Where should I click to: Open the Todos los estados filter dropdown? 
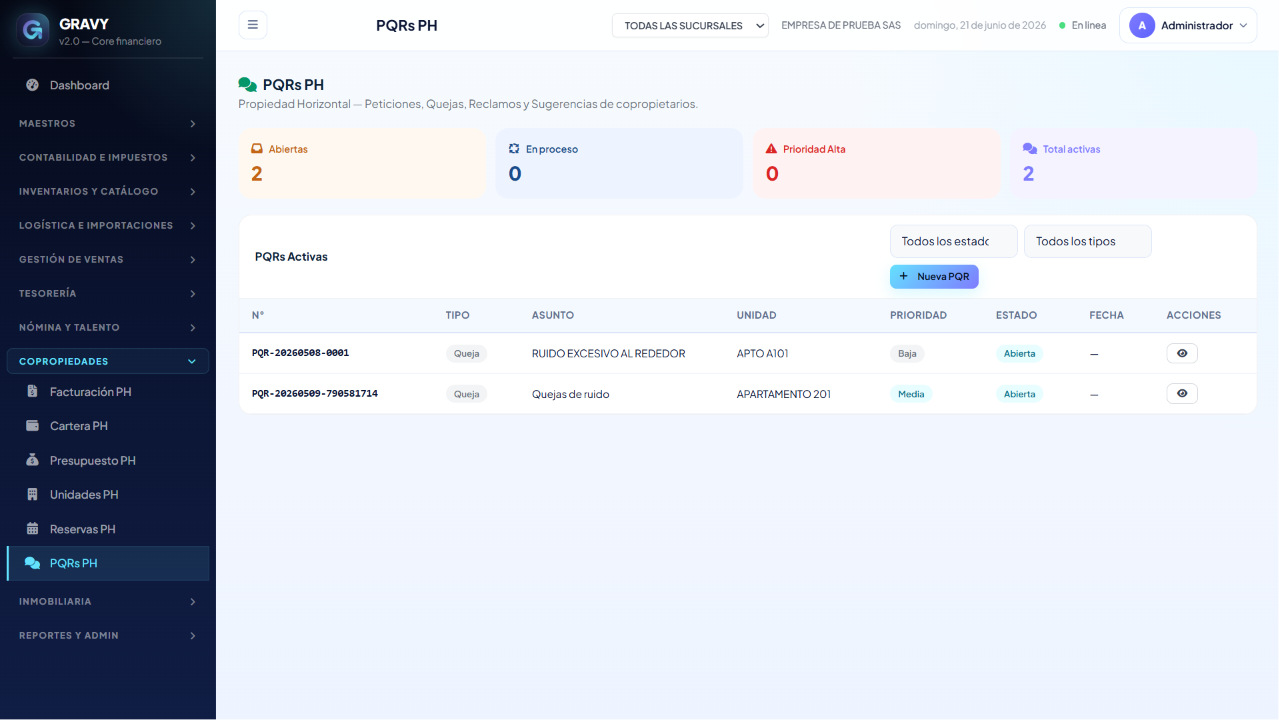(x=954, y=241)
